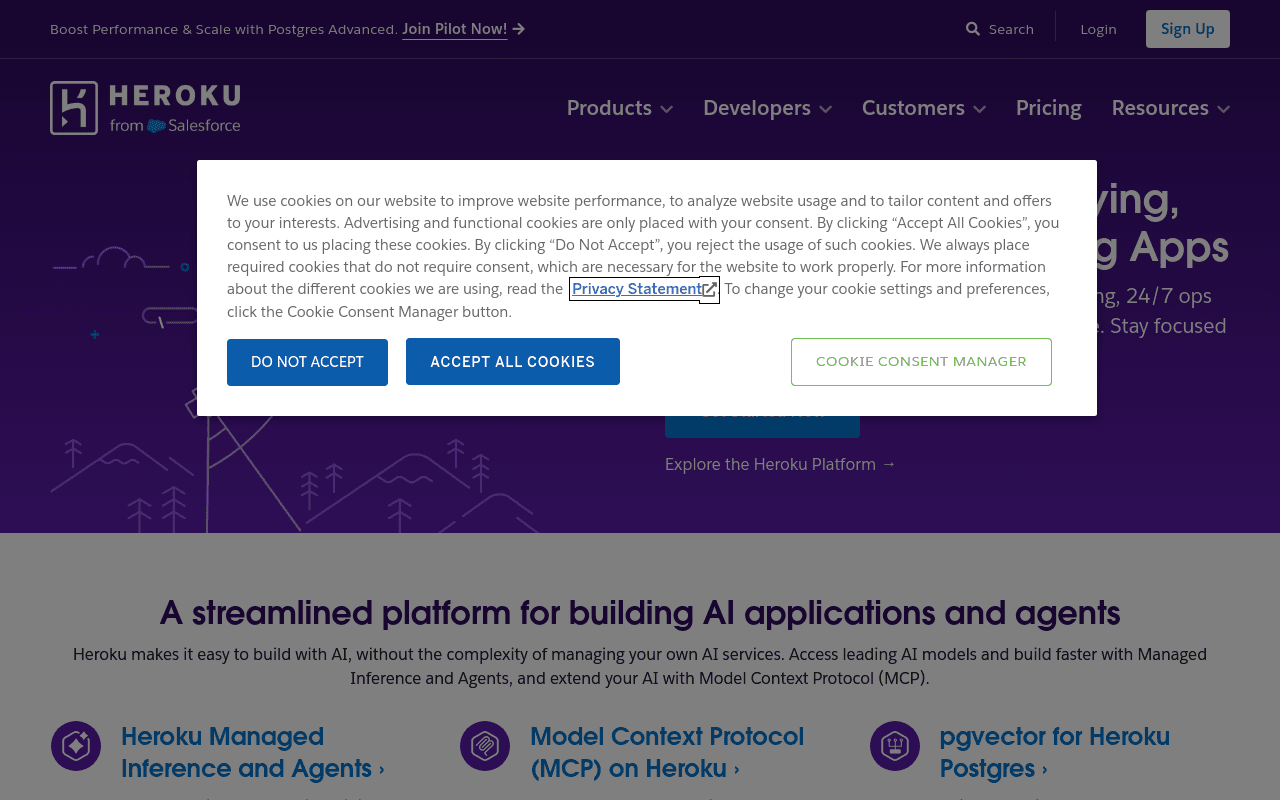Open Heroku Managed Inference and Agents link
This screenshot has height=800, width=1280.
pos(253,752)
